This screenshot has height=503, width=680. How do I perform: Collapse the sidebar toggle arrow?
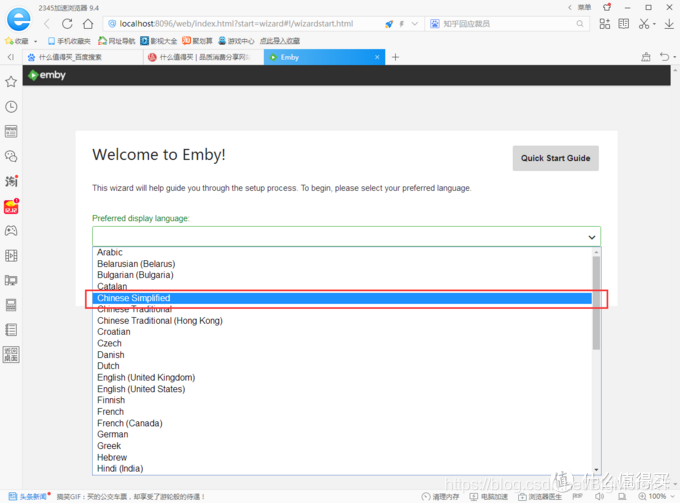coord(11,57)
